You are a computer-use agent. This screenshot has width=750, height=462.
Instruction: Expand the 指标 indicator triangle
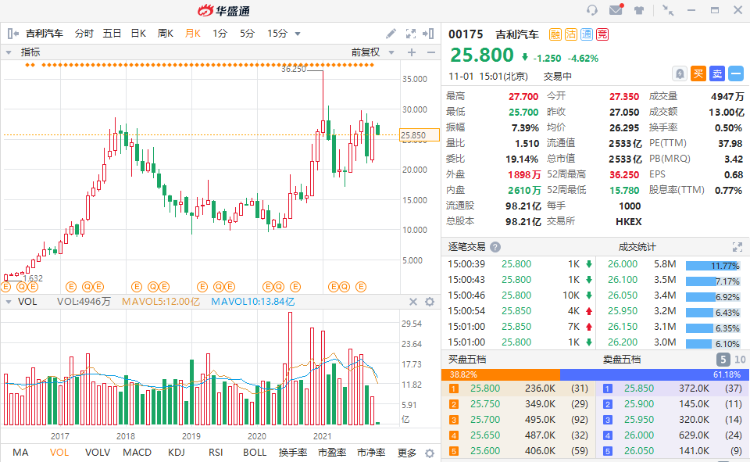point(8,53)
